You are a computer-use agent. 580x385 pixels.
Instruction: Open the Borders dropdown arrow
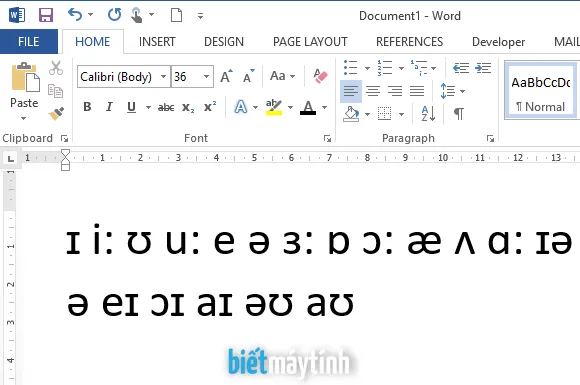(x=401, y=114)
